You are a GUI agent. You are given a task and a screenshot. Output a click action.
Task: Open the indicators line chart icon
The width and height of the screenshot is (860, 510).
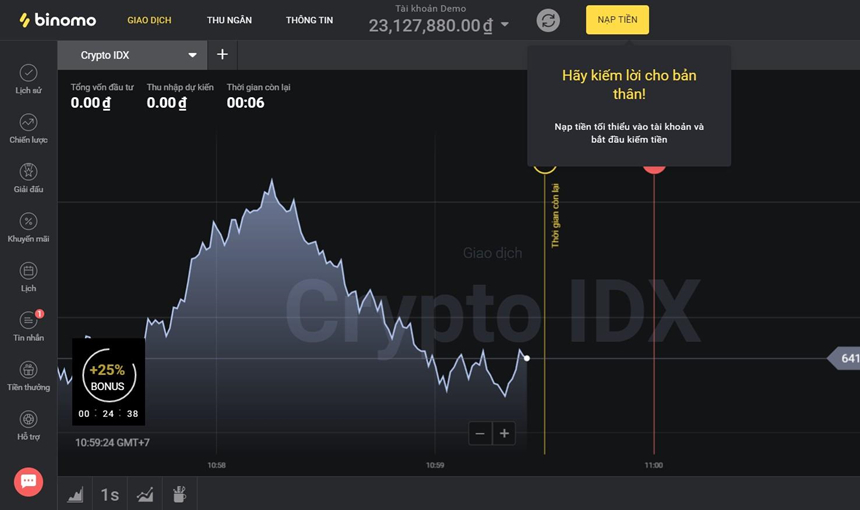(145, 494)
